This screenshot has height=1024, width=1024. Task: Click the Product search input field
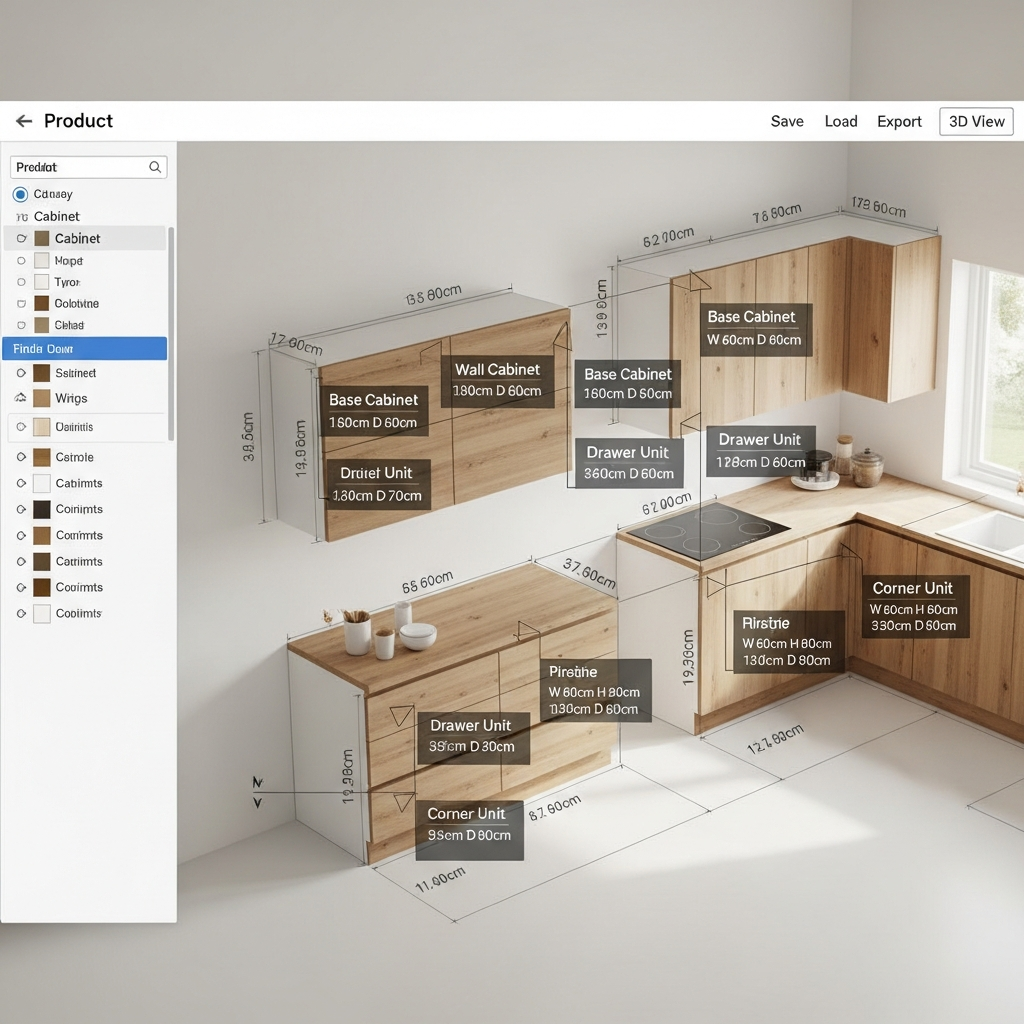click(x=80, y=167)
